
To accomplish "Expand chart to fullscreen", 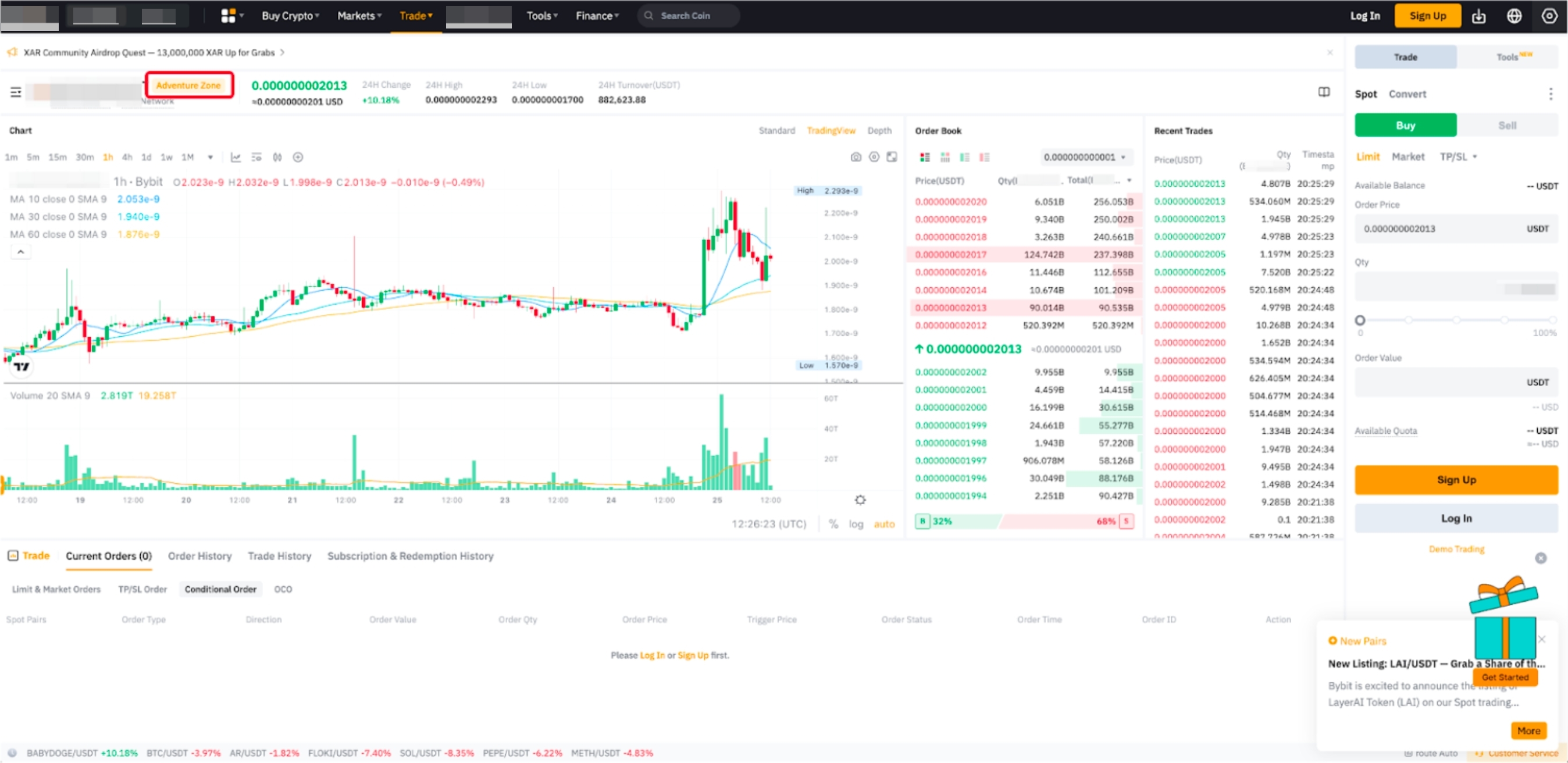I will [x=892, y=157].
